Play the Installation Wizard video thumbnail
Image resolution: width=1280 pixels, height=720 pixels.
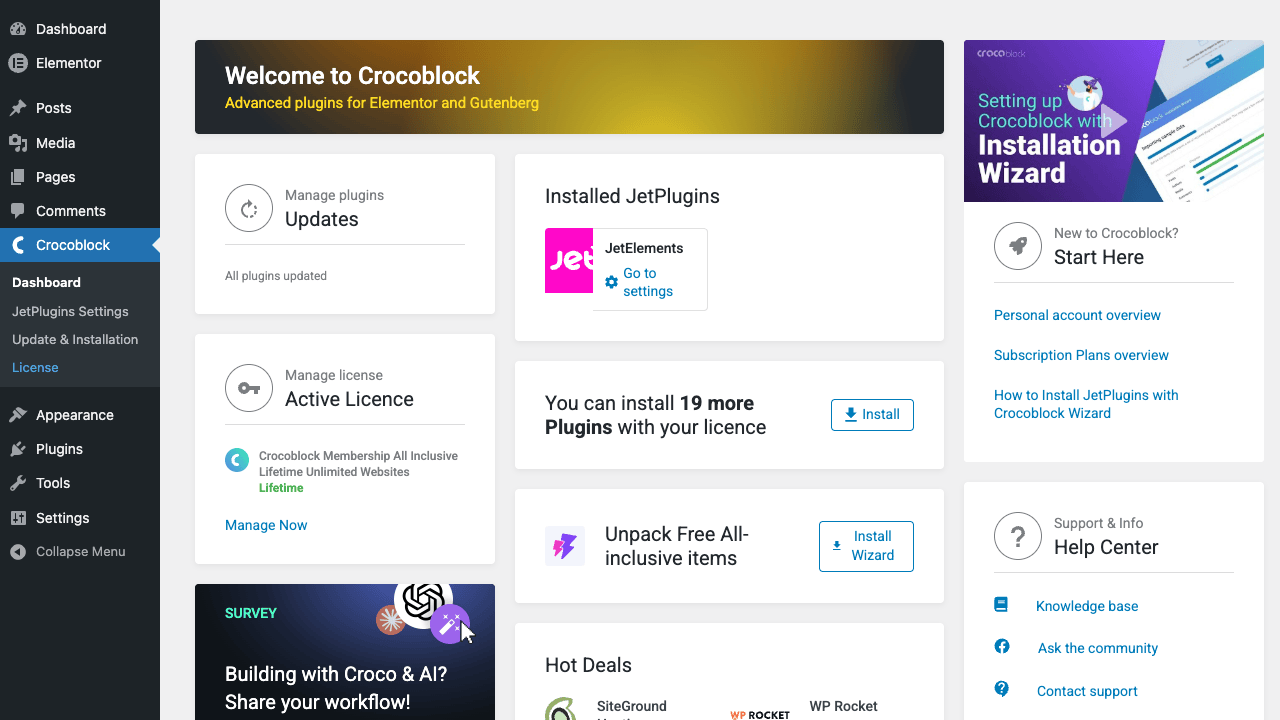(x=1114, y=121)
